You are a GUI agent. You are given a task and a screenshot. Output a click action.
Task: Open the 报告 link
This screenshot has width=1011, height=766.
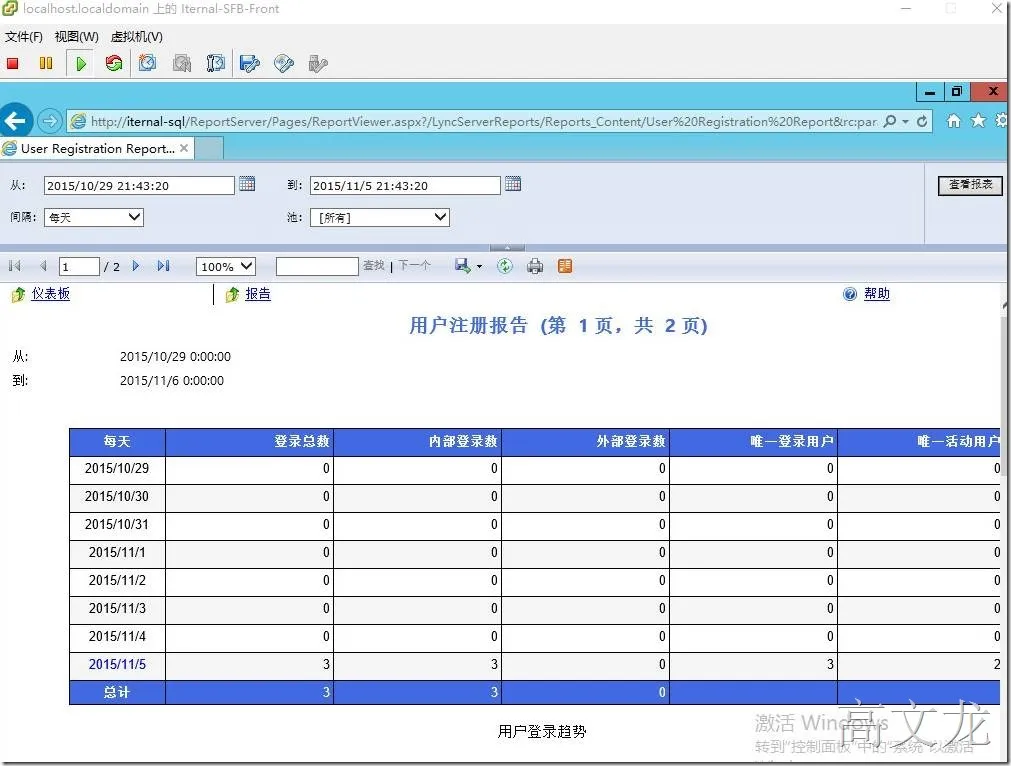tap(258, 294)
